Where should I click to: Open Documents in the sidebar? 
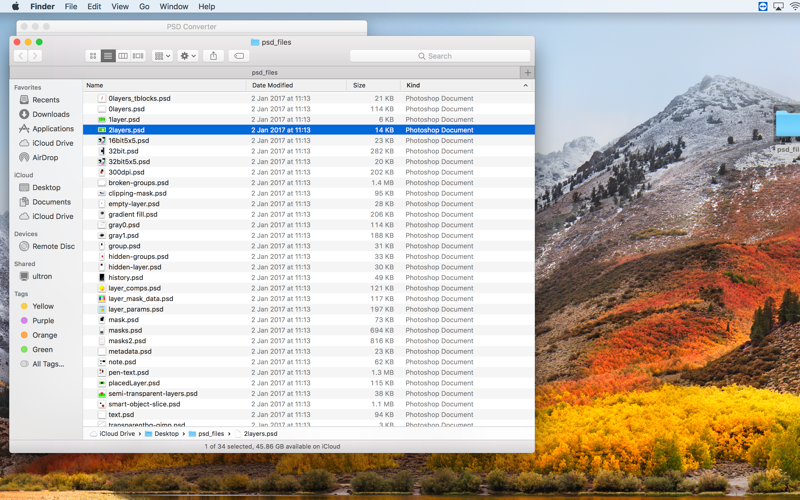52,202
